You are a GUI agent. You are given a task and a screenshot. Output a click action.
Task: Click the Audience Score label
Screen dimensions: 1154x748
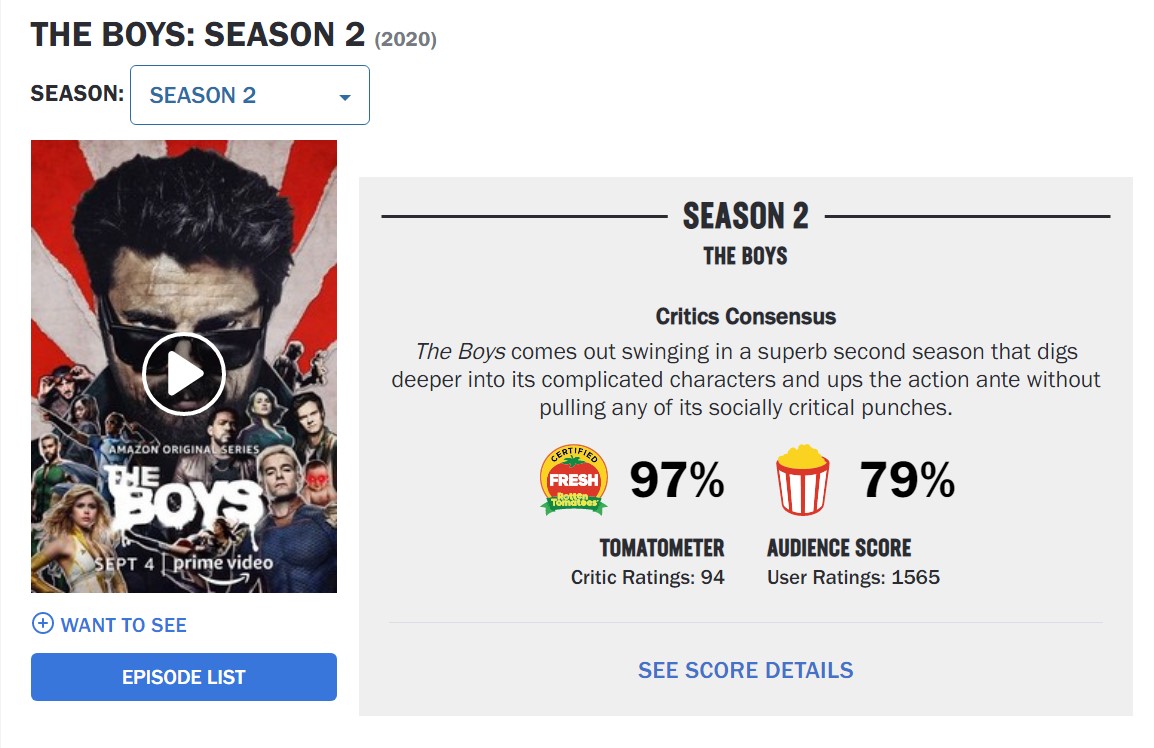coord(839,548)
